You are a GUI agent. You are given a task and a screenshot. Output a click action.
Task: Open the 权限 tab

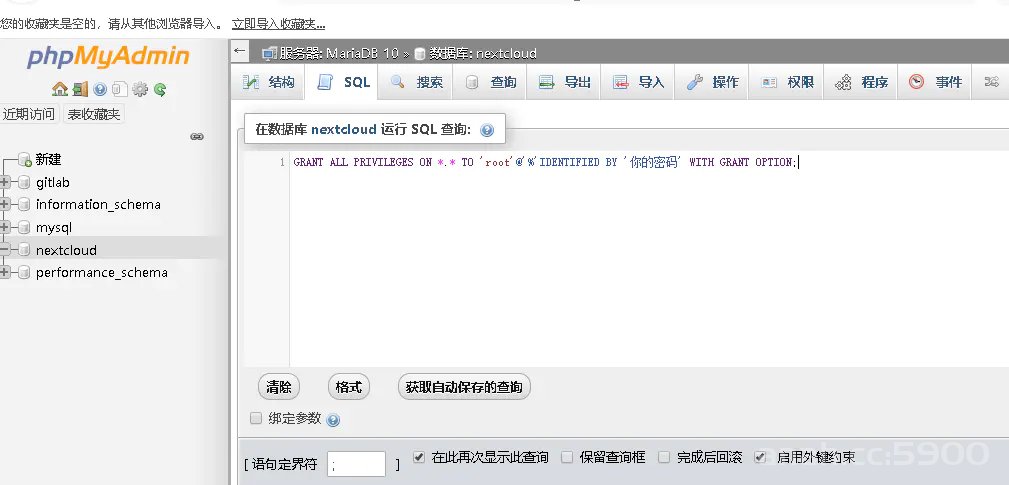pyautogui.click(x=786, y=82)
